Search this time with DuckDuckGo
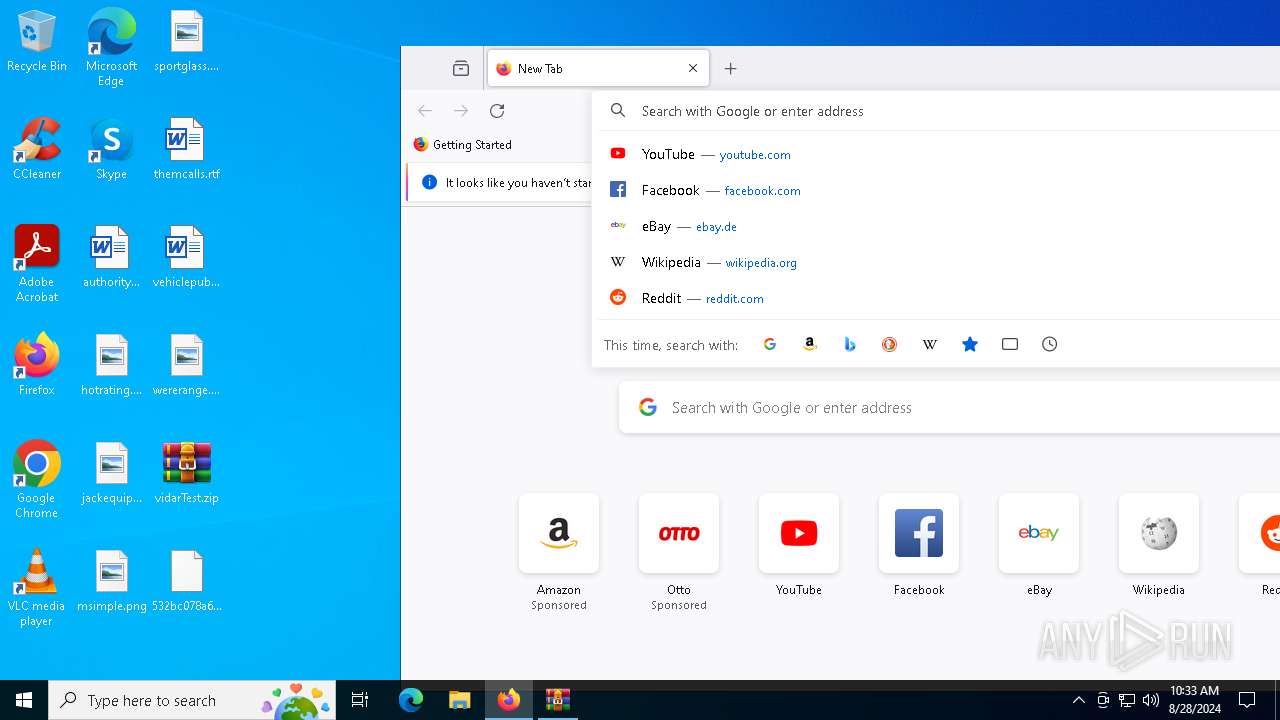 pyautogui.click(x=890, y=344)
